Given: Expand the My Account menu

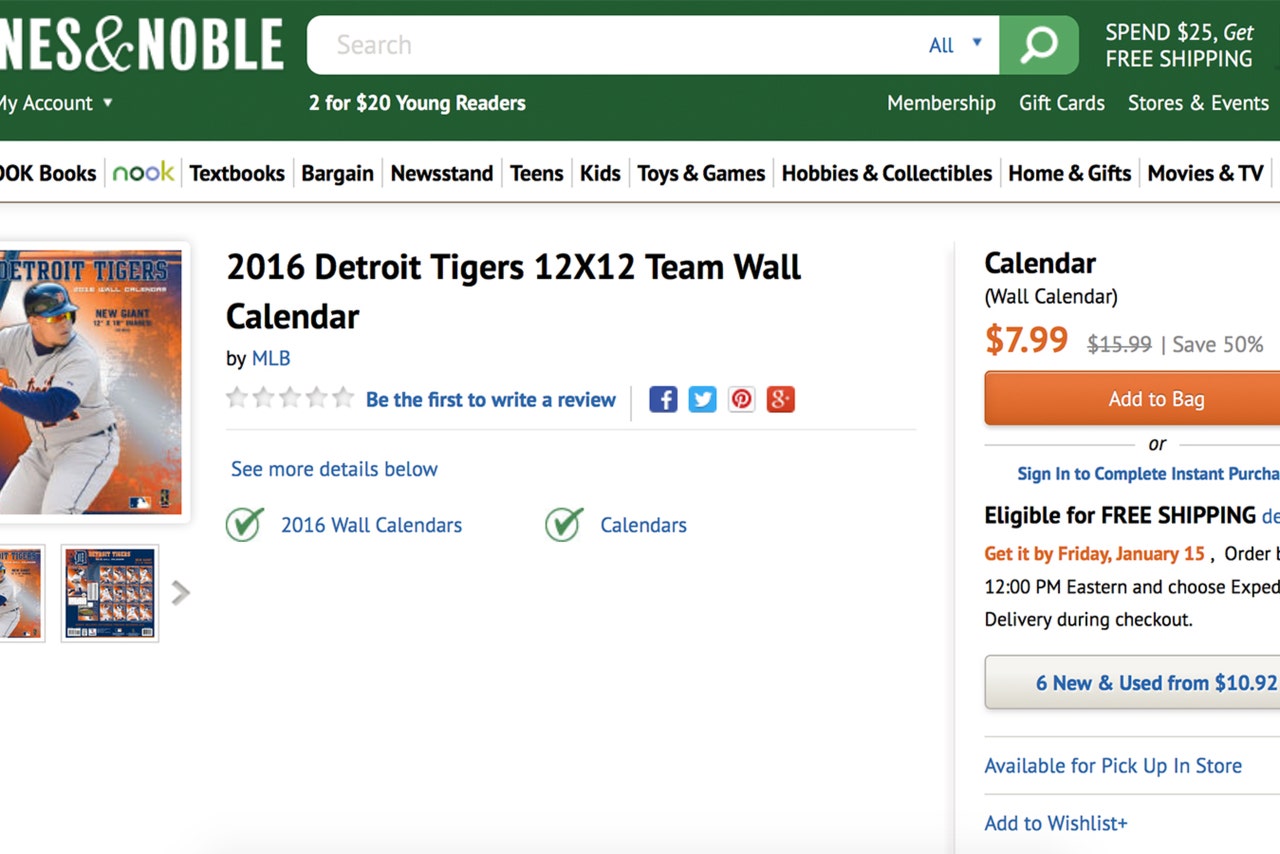Looking at the screenshot, I should click(56, 103).
